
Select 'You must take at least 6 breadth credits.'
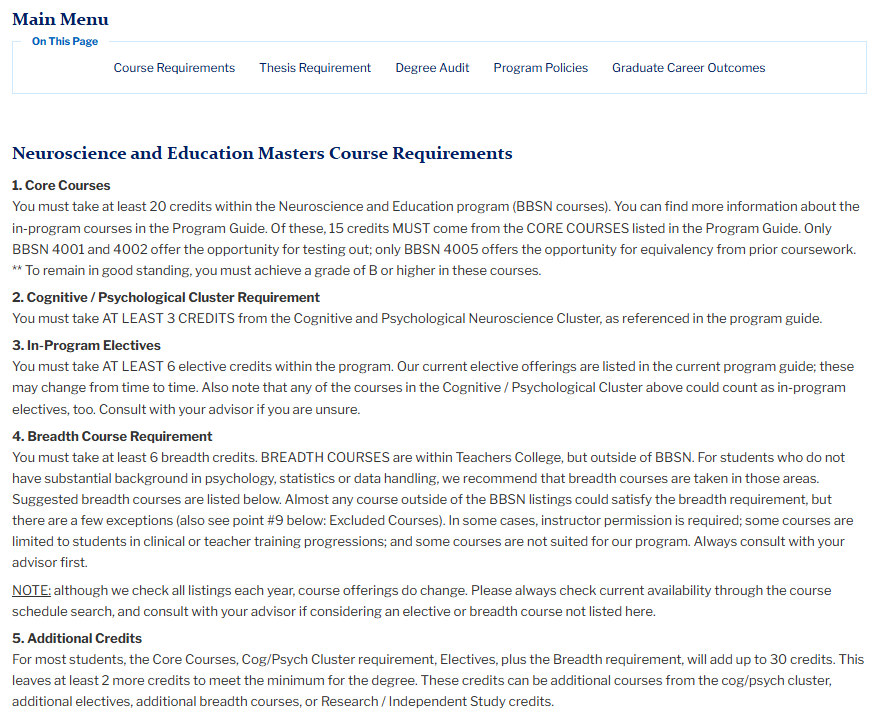tap(135, 458)
